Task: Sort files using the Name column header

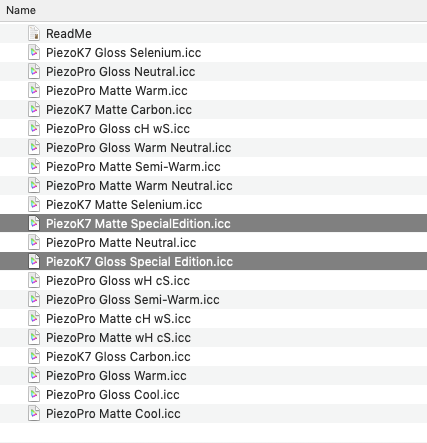Action: pyautogui.click(x=21, y=10)
